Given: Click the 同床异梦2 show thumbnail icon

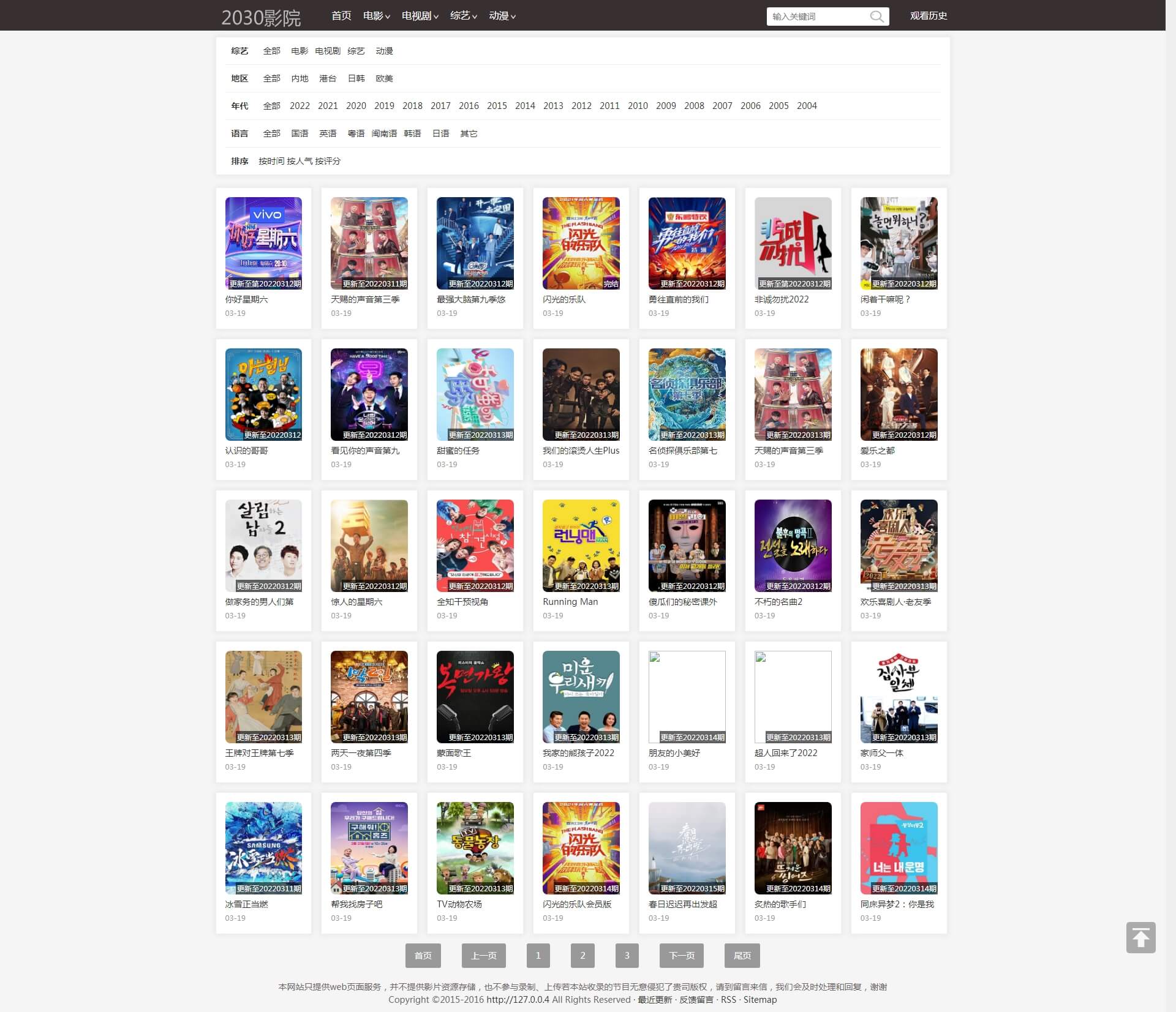Looking at the screenshot, I should click(x=898, y=848).
